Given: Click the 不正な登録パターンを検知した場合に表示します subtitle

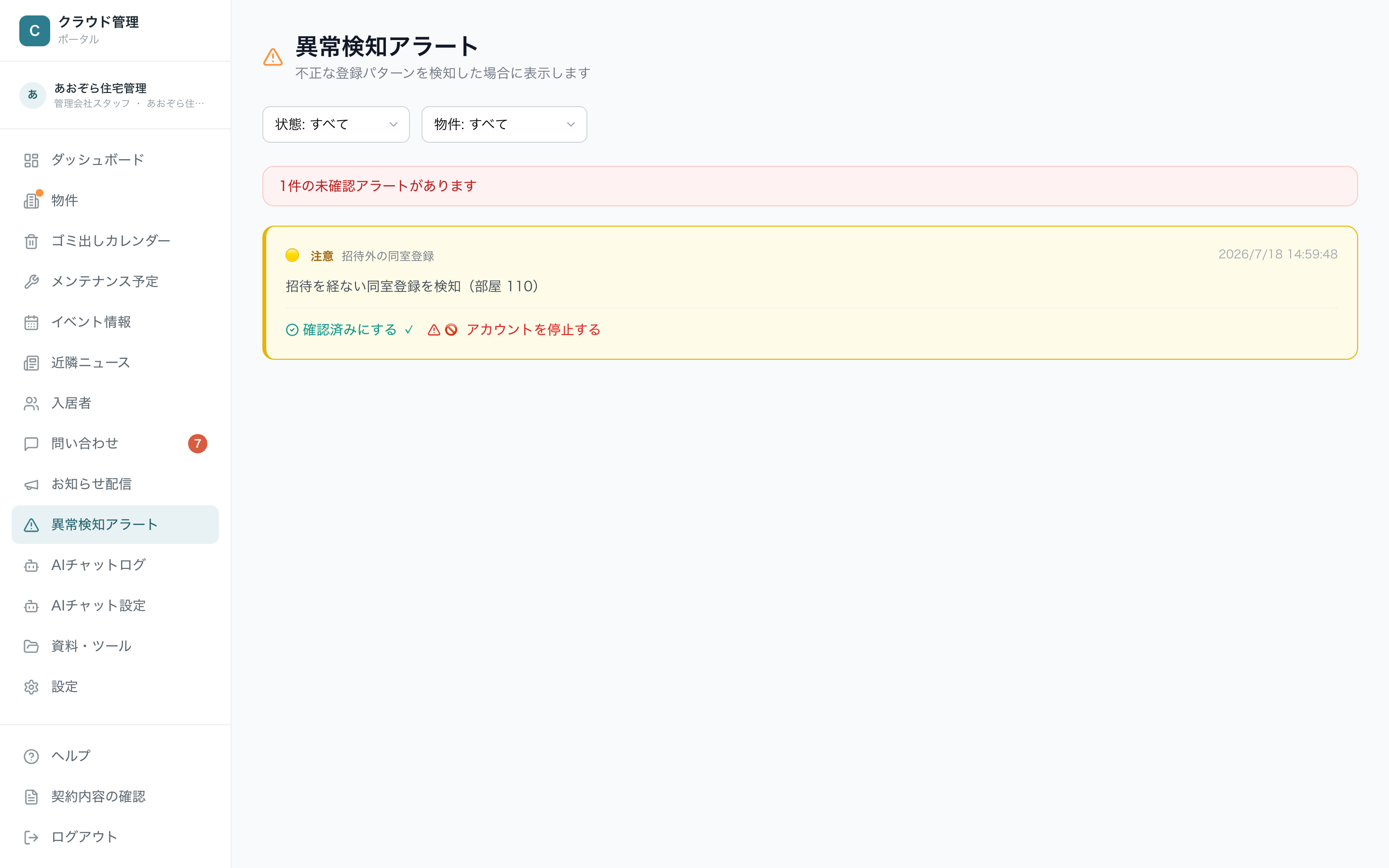Looking at the screenshot, I should tap(443, 73).
